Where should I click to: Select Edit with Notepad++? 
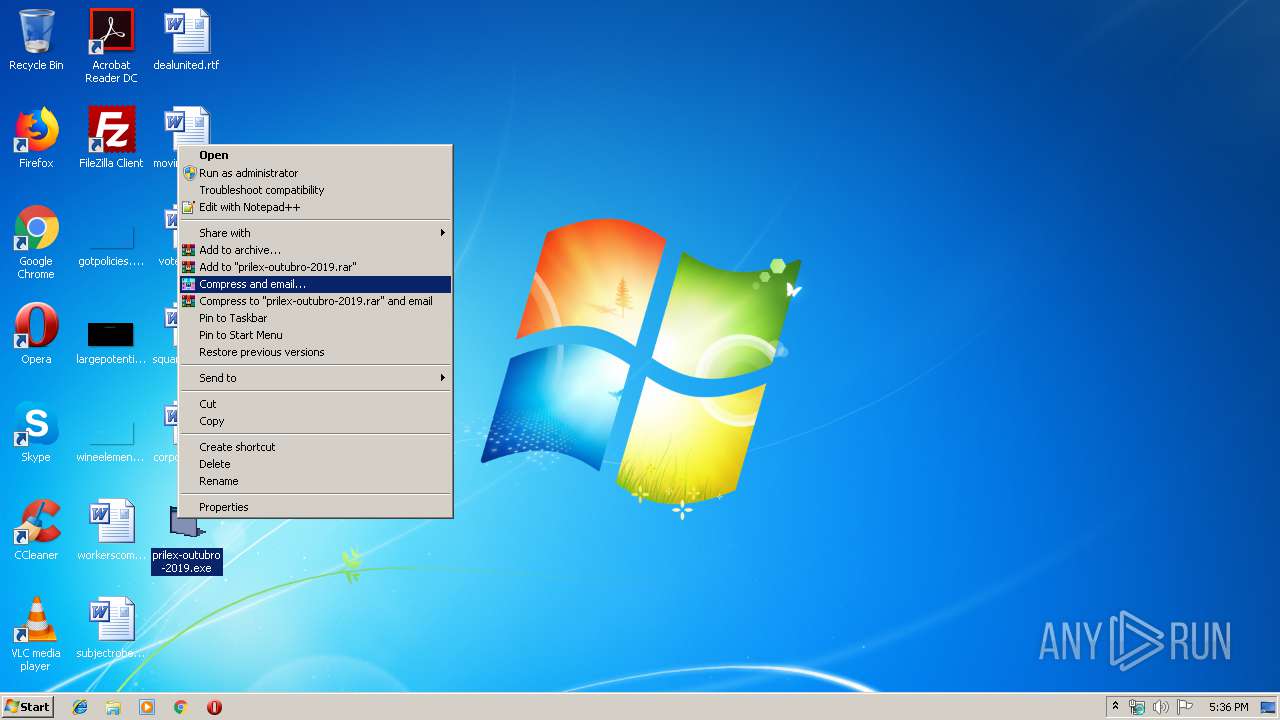click(x=315, y=207)
